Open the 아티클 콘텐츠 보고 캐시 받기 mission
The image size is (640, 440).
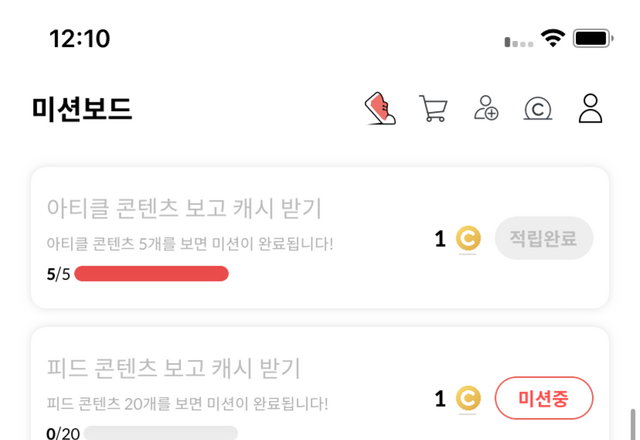tap(184, 208)
